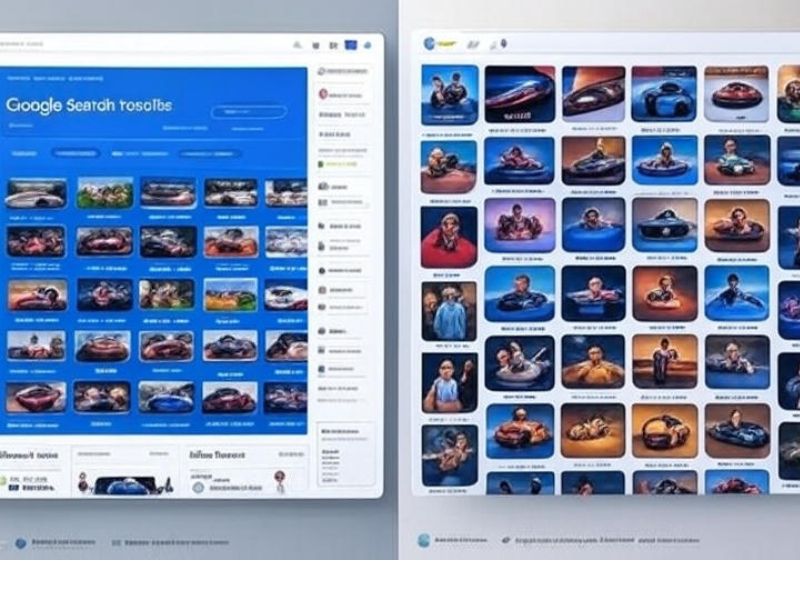Click the blue square icon in left window header
This screenshot has width=800, height=600.
click(350, 45)
